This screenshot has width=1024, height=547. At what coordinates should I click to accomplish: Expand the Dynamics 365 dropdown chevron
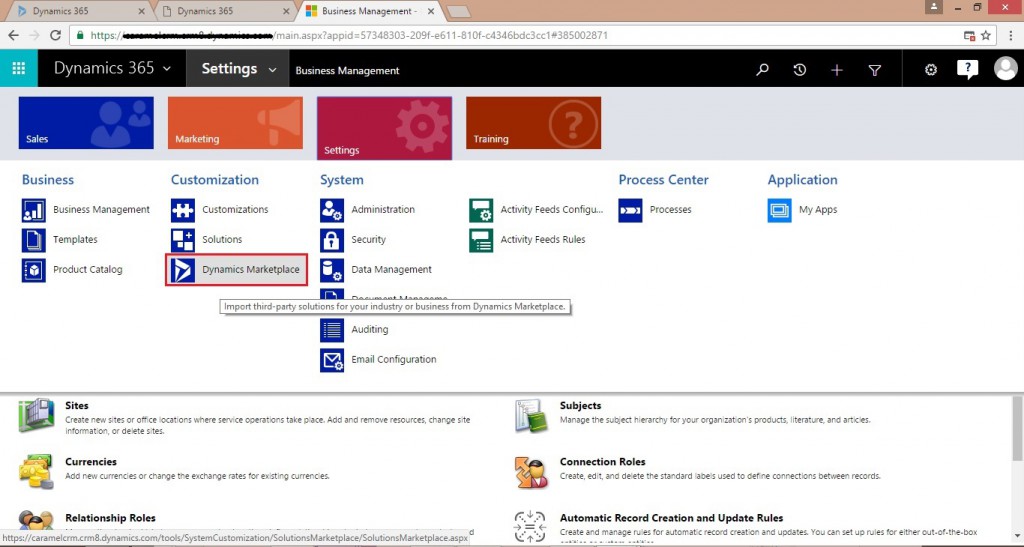click(x=167, y=69)
